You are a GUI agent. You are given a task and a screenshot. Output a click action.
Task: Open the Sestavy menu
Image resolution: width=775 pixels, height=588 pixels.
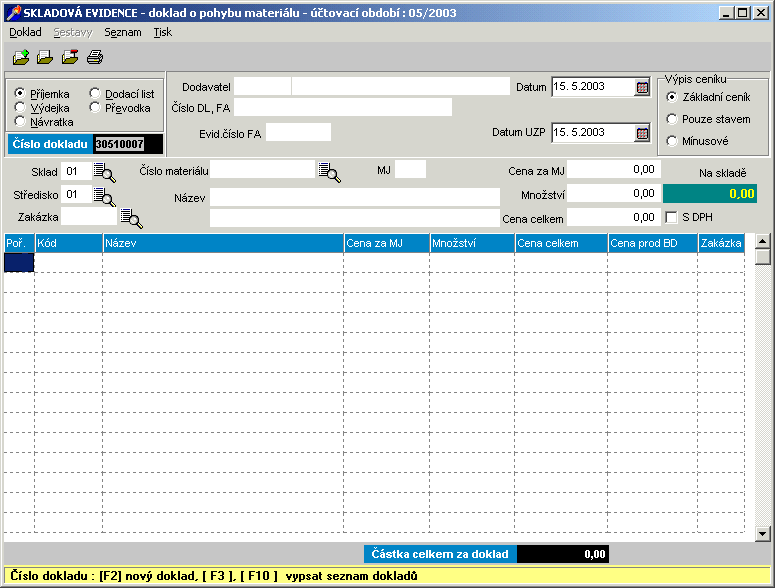coord(73,32)
